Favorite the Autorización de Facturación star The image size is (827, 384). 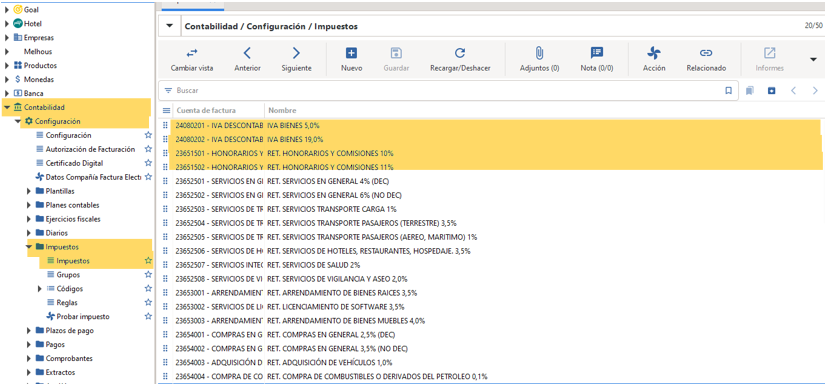148,149
